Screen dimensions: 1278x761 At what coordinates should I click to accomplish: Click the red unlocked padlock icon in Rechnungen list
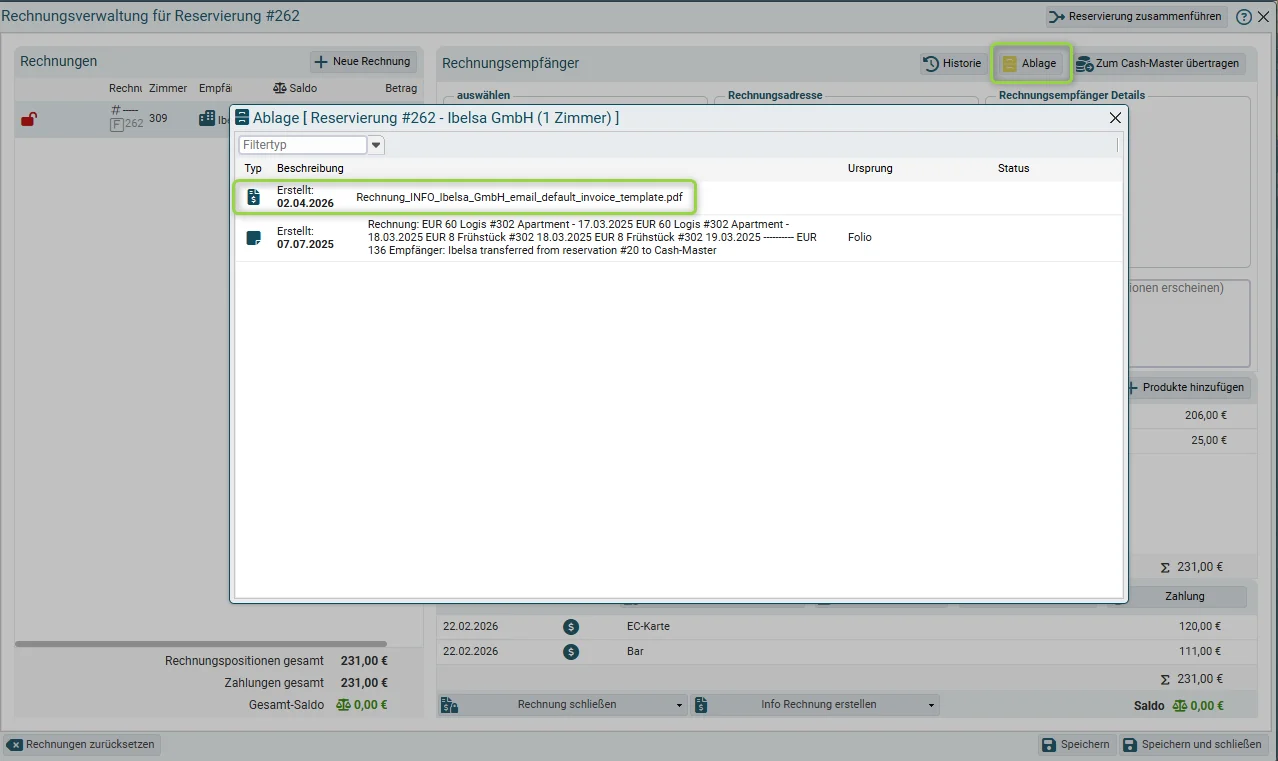click(29, 120)
